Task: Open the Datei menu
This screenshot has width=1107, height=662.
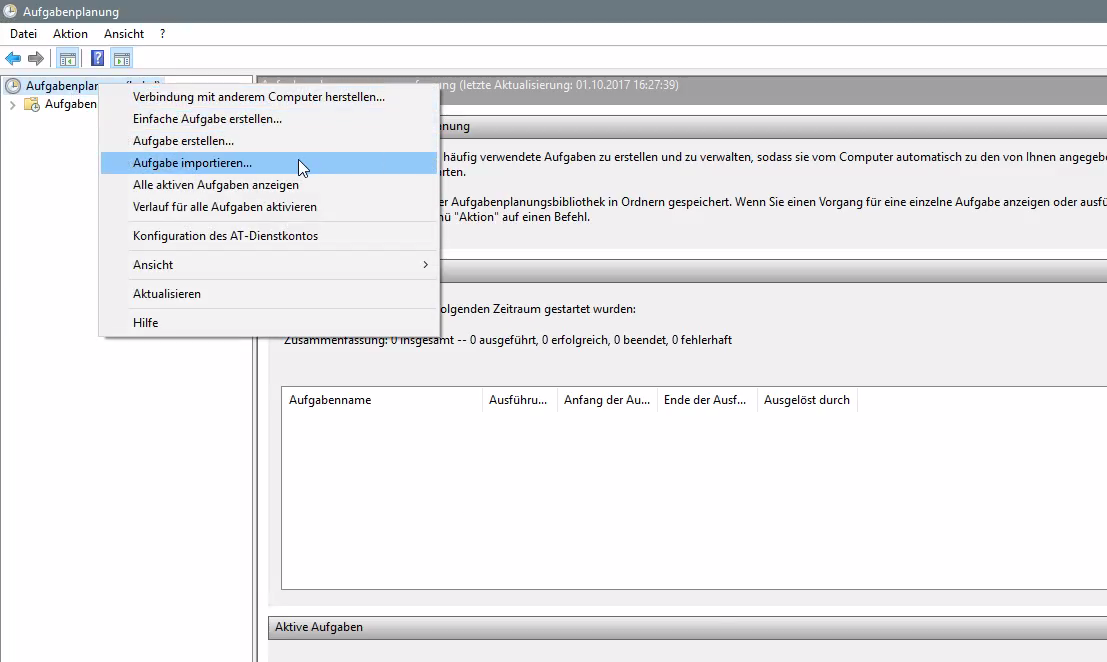Action: tap(23, 34)
